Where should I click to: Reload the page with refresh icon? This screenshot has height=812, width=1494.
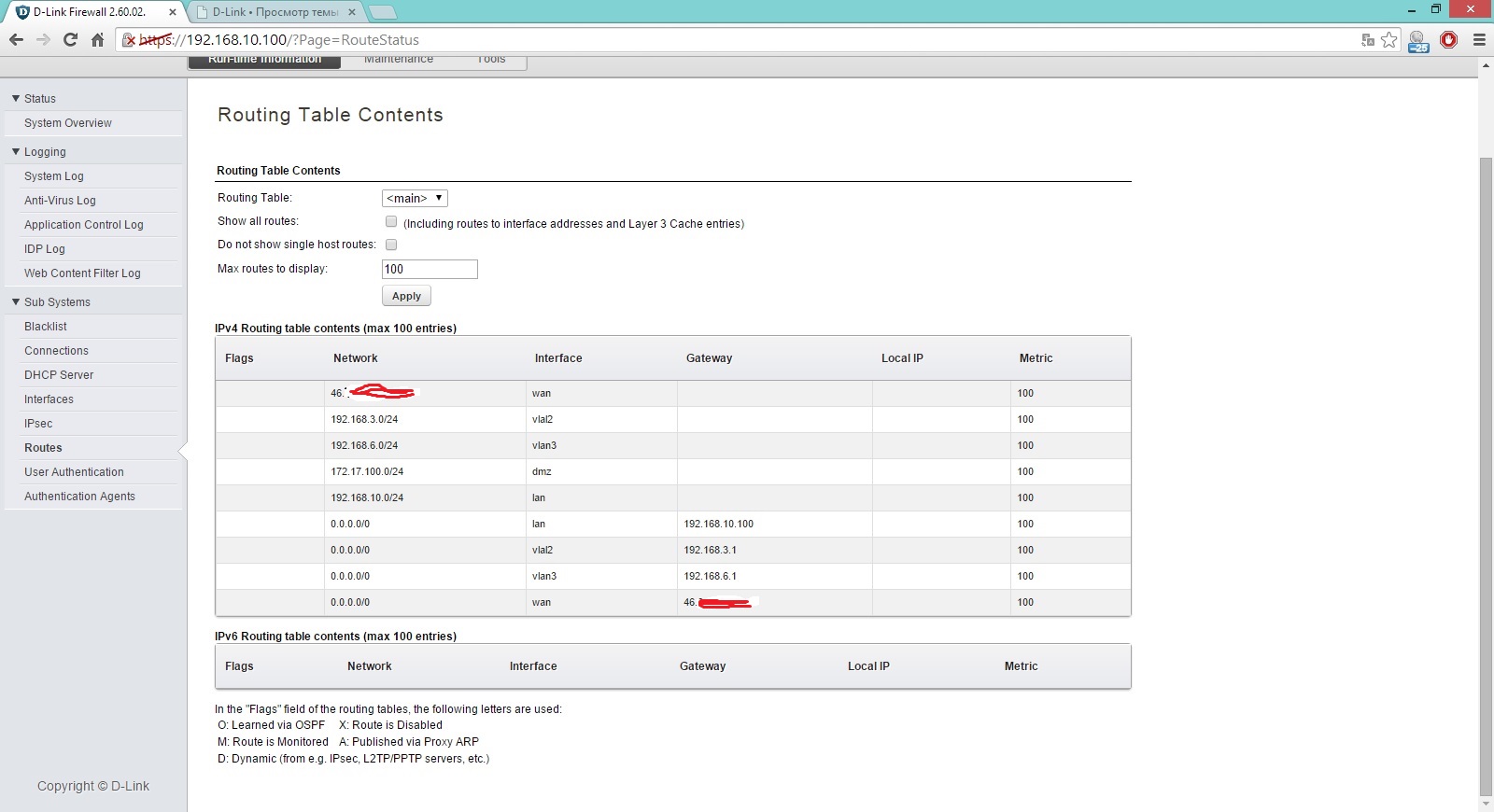pos(70,39)
